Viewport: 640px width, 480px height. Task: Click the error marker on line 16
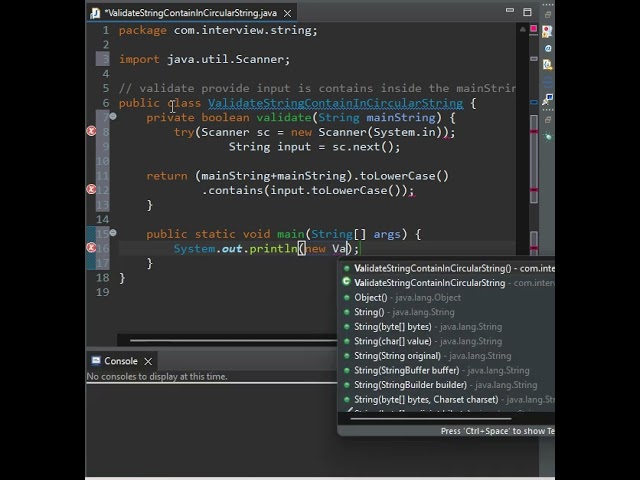[91, 248]
